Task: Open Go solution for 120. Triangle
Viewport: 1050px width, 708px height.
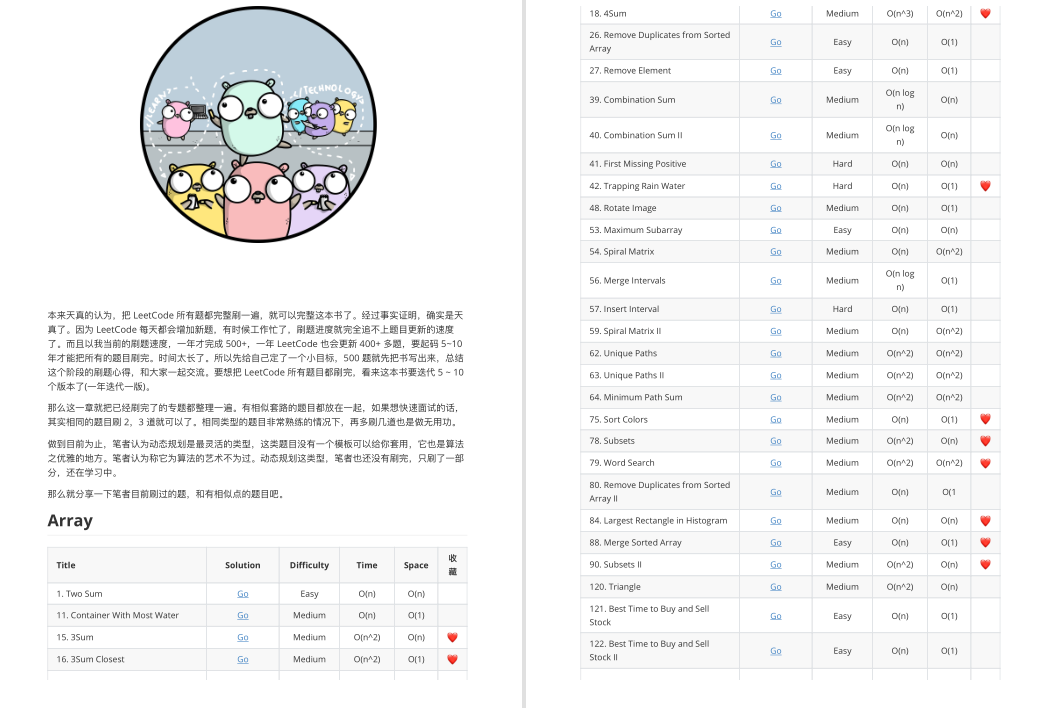Action: coord(775,587)
